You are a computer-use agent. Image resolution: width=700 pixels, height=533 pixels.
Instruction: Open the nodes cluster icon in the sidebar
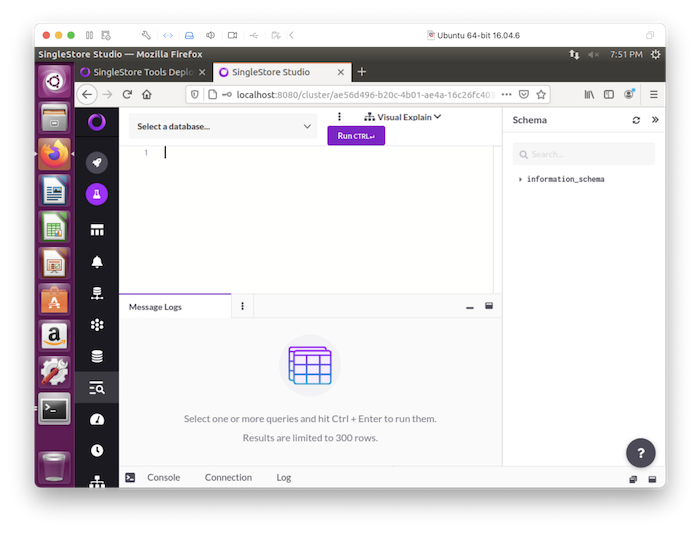coord(97,325)
